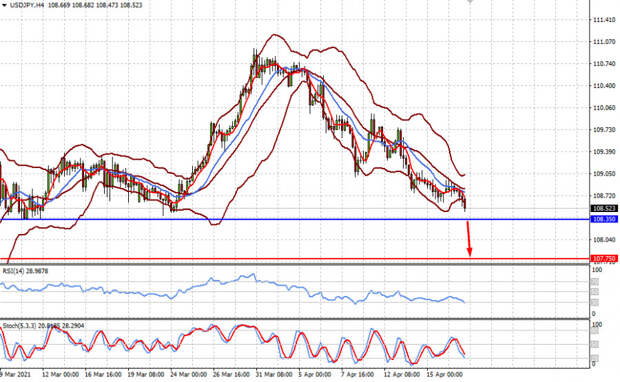Click the gray chart shift marker at top
The width and height of the screenshot is (620, 382).
(x=470, y=2)
